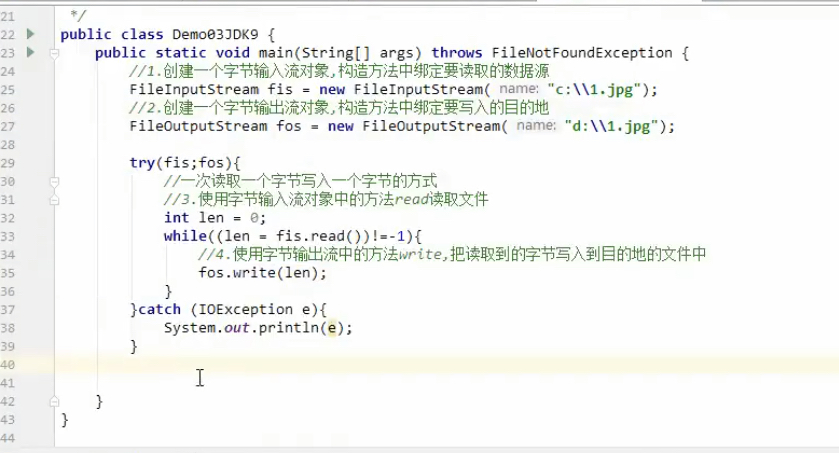Click the variable fos declared on line 27
The image size is (839, 453).
(x=289, y=127)
